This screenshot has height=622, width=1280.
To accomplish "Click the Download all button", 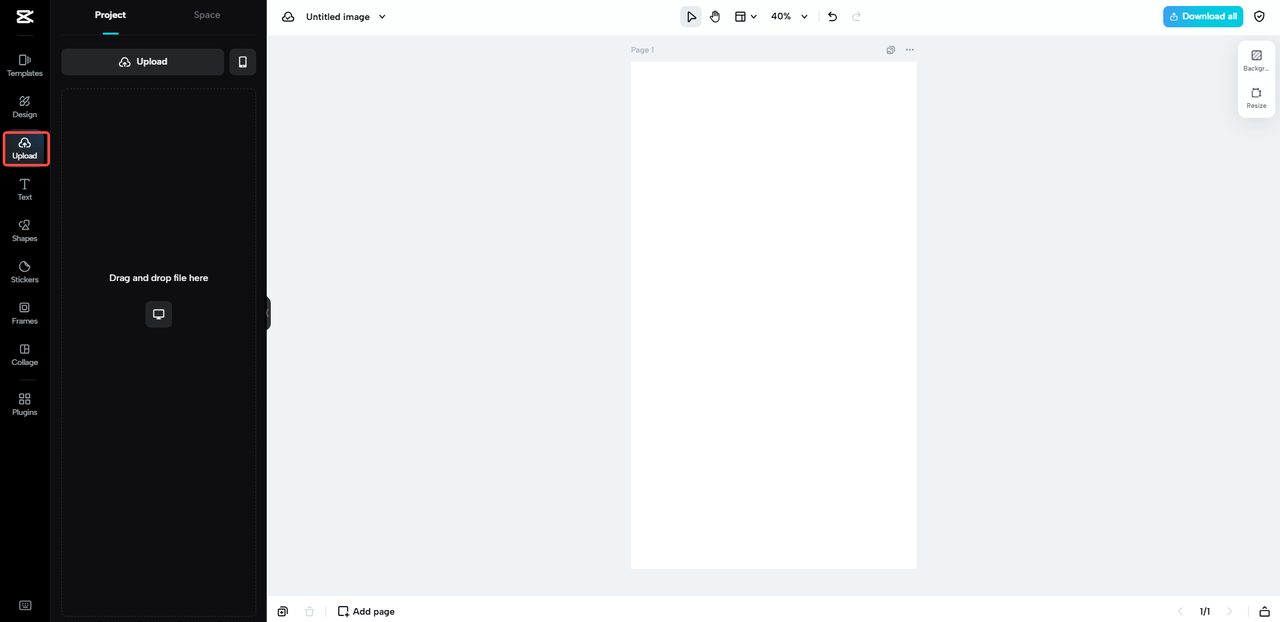I will point(1202,16).
